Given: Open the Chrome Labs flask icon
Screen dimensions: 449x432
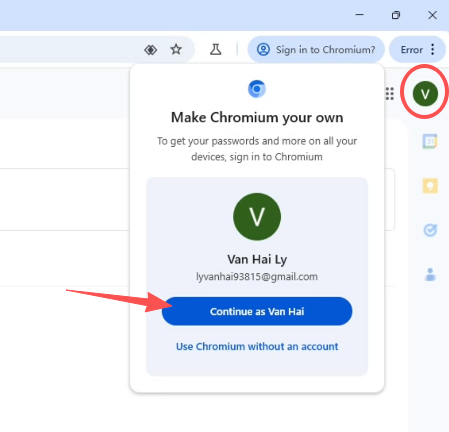Looking at the screenshot, I should pos(215,50).
